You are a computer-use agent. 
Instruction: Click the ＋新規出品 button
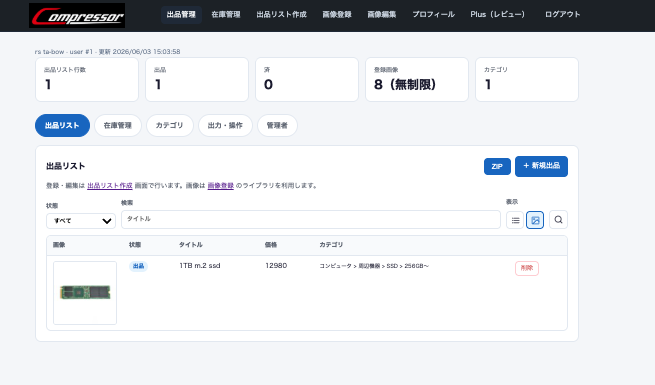click(x=541, y=166)
